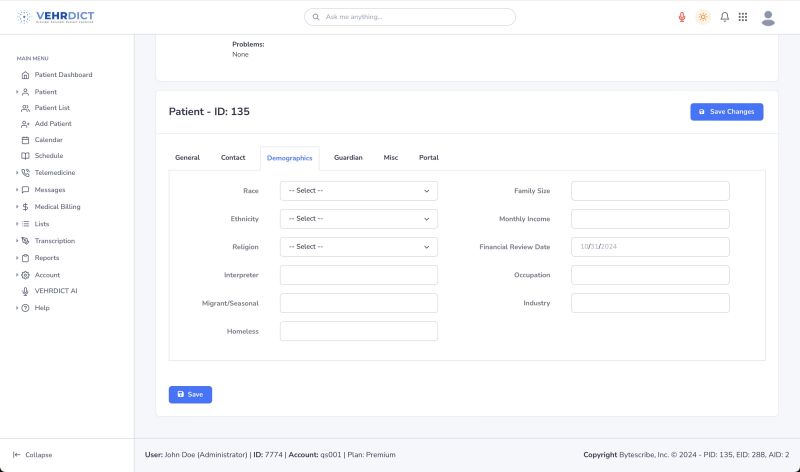Toggle the sun theme icon
Screen dimensions: 800x472
pyautogui.click(x=703, y=17)
